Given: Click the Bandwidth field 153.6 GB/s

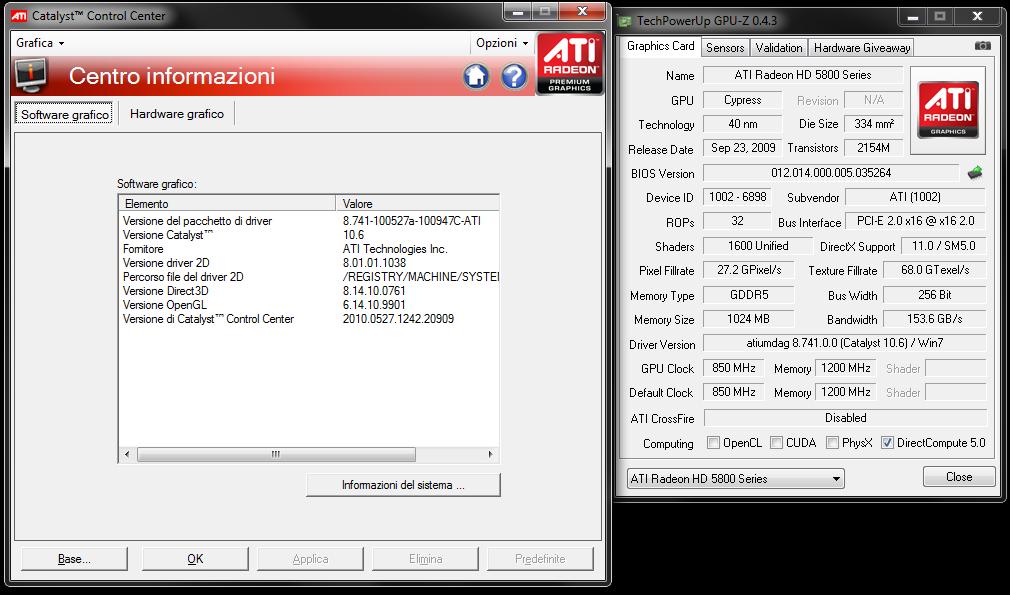Looking at the screenshot, I should pyautogui.click(x=935, y=319).
